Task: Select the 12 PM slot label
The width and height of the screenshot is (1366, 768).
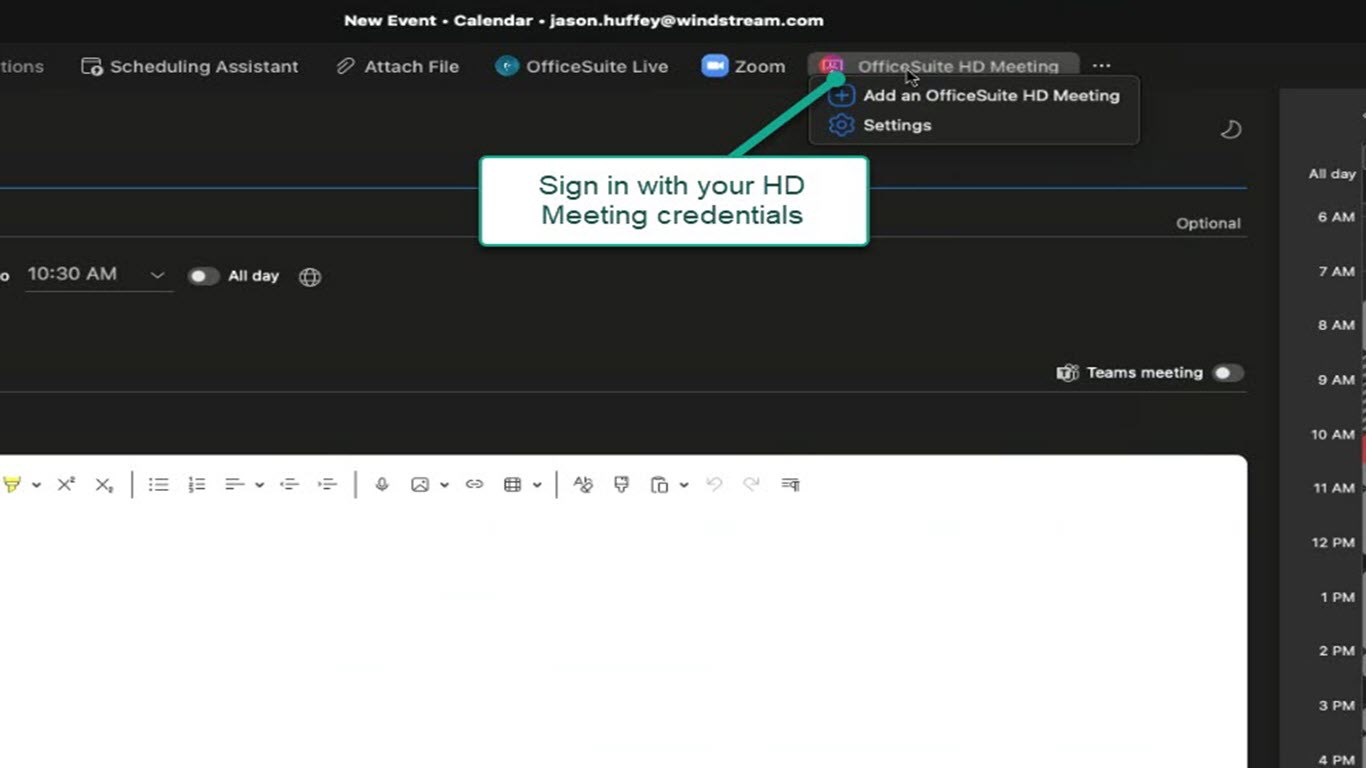Action: click(1333, 543)
